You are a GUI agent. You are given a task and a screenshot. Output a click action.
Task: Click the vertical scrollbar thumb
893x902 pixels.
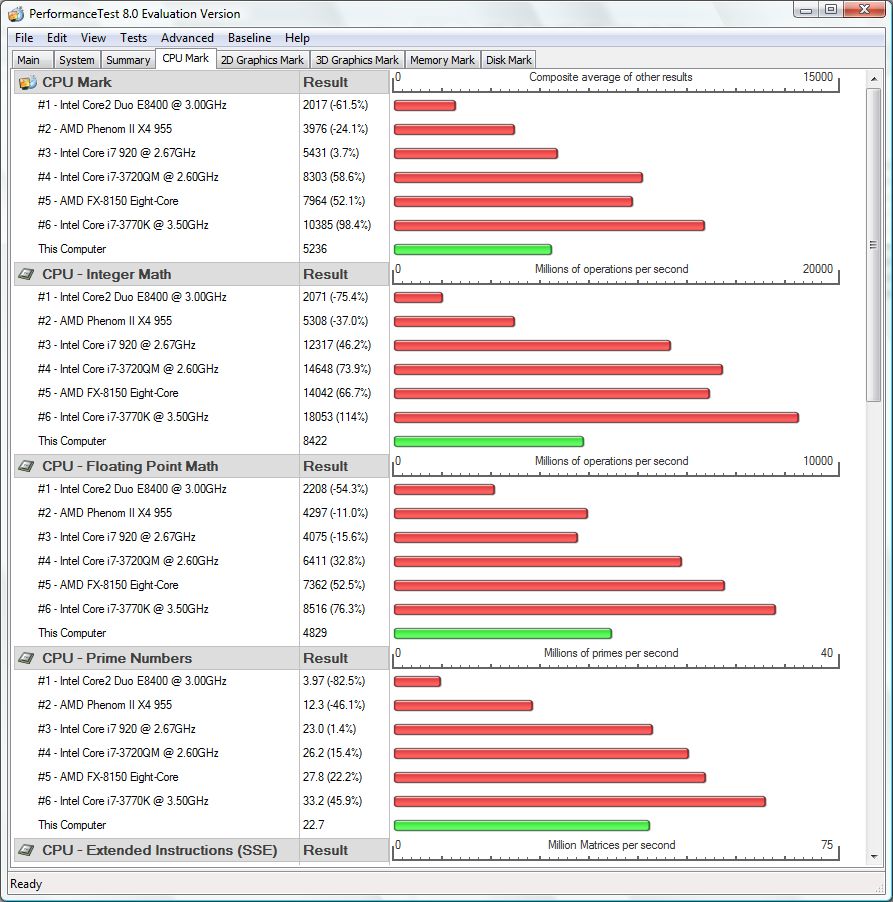[873, 244]
